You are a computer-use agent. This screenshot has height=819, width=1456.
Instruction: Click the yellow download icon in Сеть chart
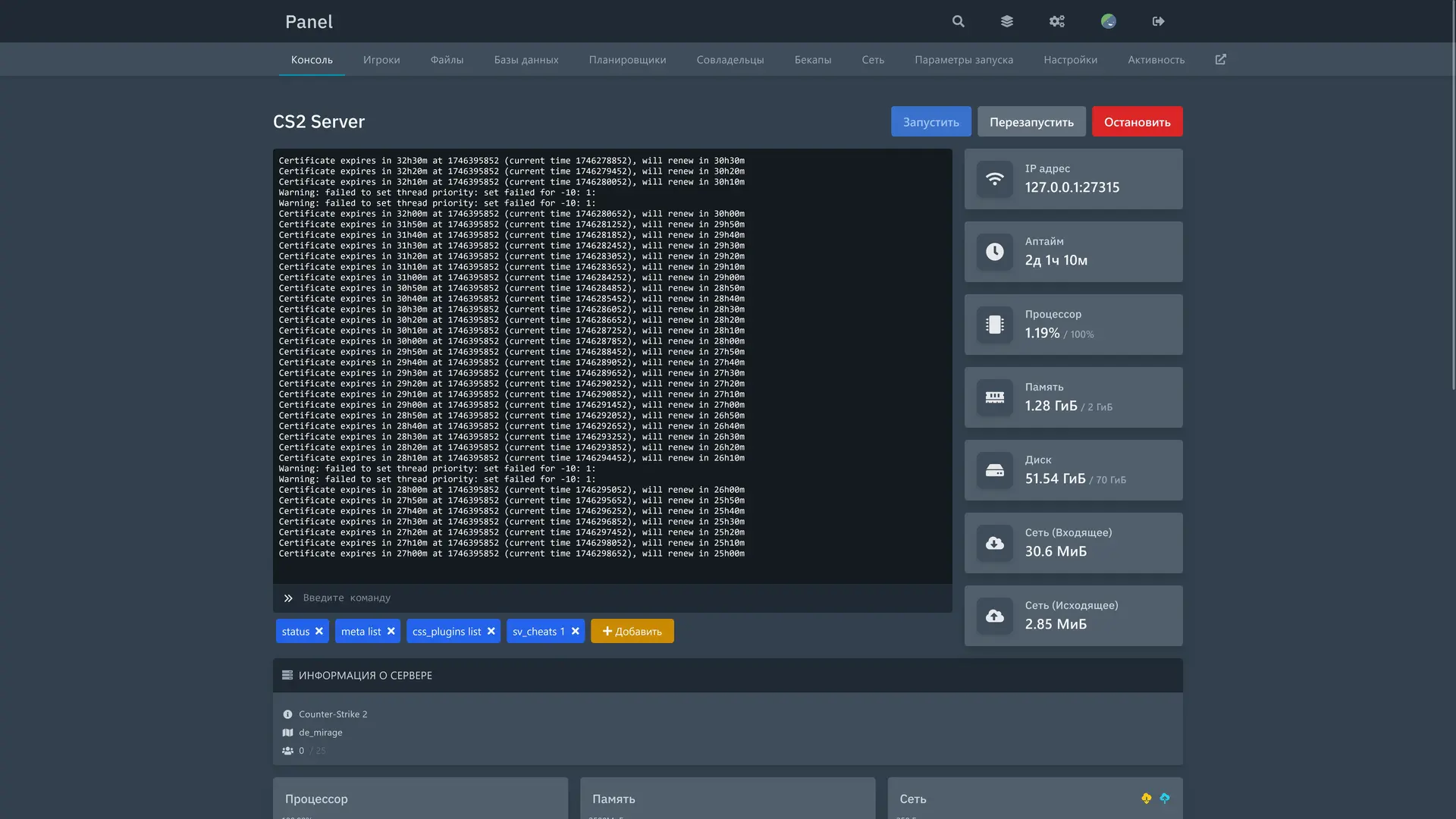click(1147, 798)
